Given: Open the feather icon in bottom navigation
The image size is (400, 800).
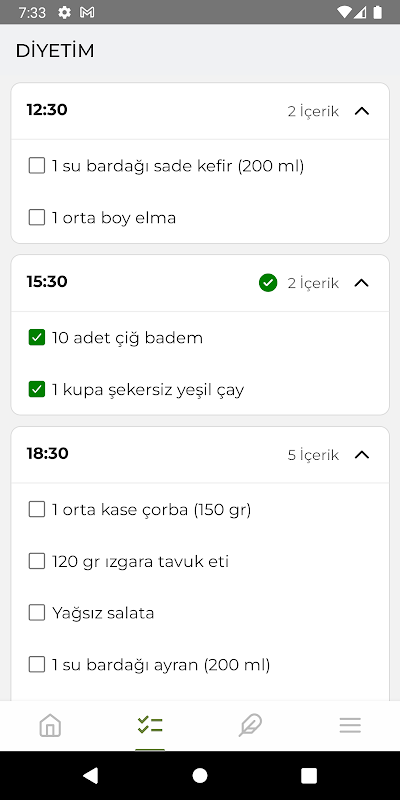Looking at the screenshot, I should coord(250,725).
